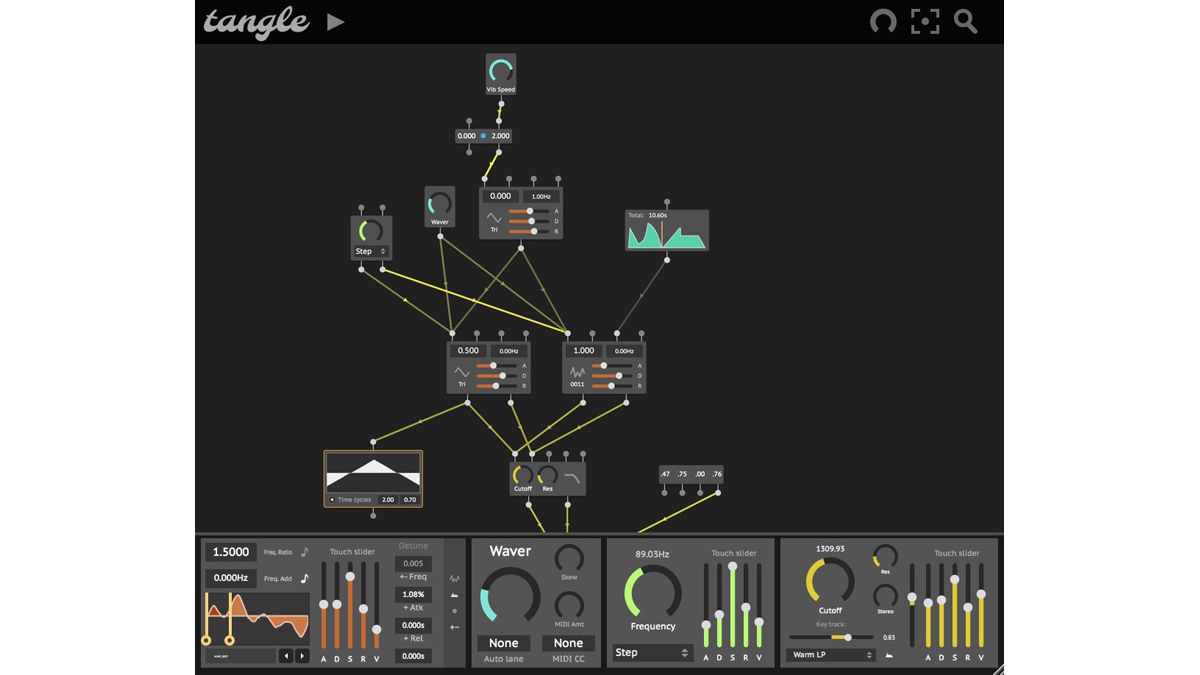Open search with the magnifier icon
The width and height of the screenshot is (1200, 675).
click(964, 20)
